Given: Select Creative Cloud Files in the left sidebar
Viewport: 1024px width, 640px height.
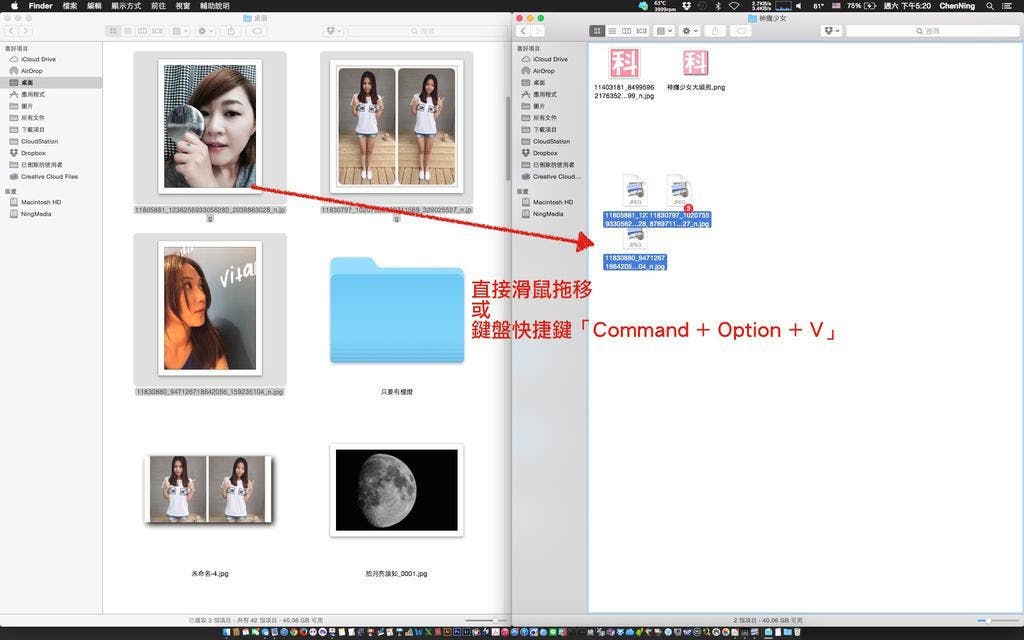Looking at the screenshot, I should tap(49, 176).
